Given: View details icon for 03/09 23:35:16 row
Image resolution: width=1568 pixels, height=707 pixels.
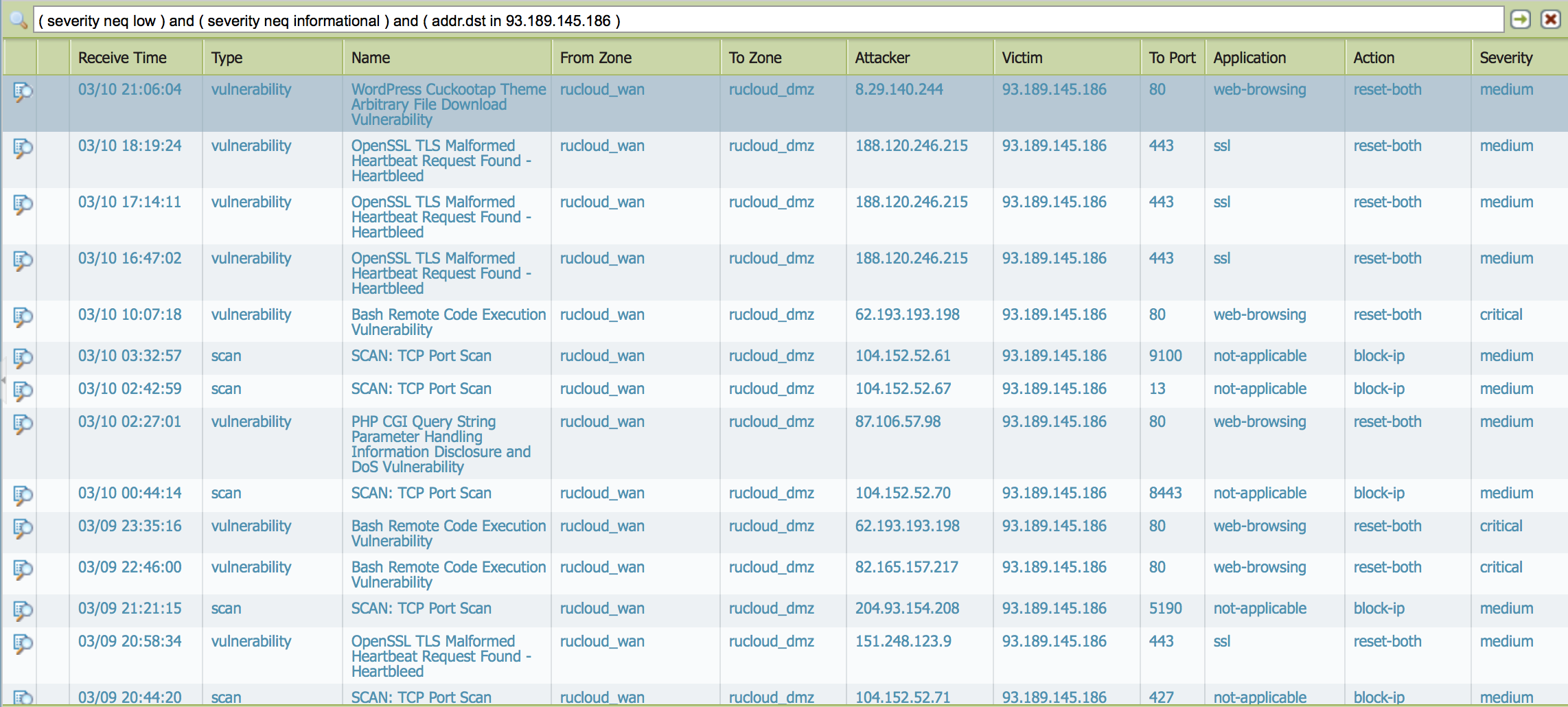Looking at the screenshot, I should [x=23, y=528].
